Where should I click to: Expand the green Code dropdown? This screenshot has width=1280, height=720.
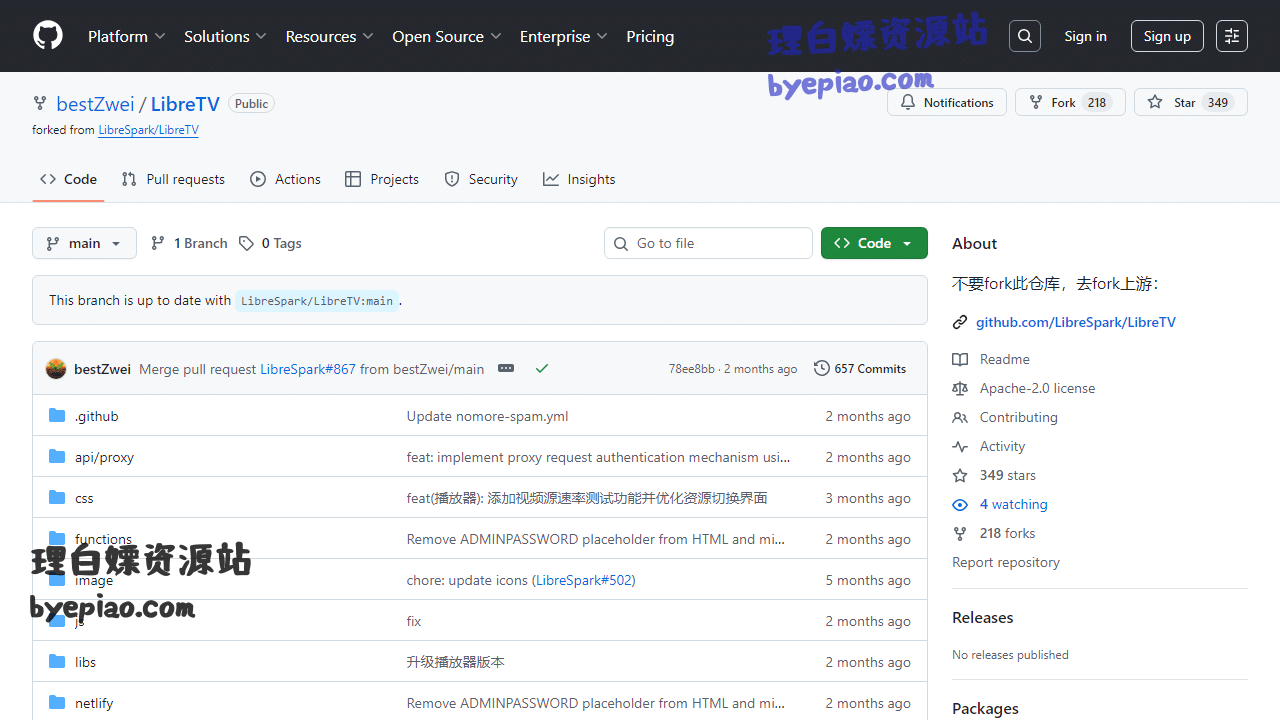pos(874,243)
